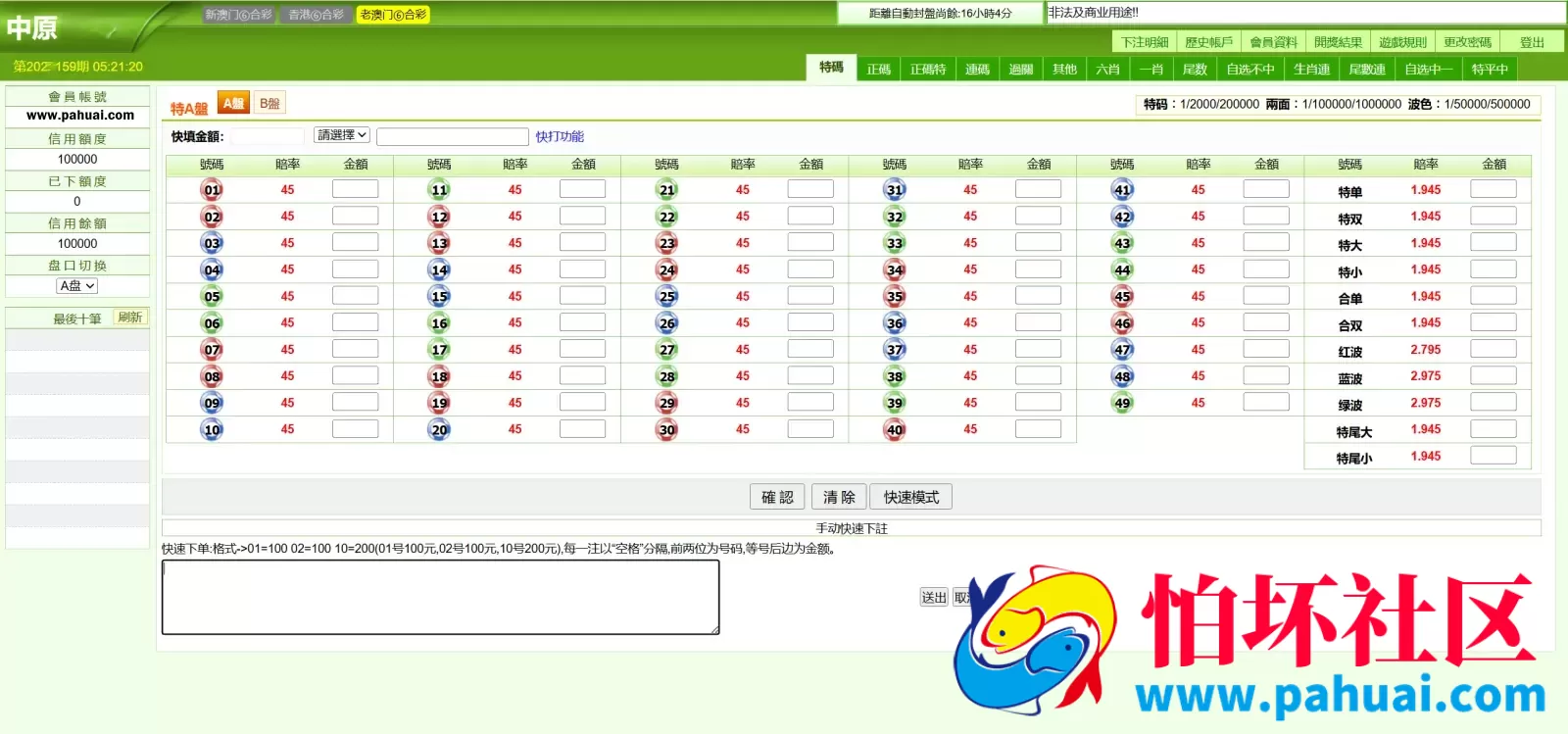Open 下注明細 bet details menu
The height and width of the screenshot is (734, 1568).
1145,42
